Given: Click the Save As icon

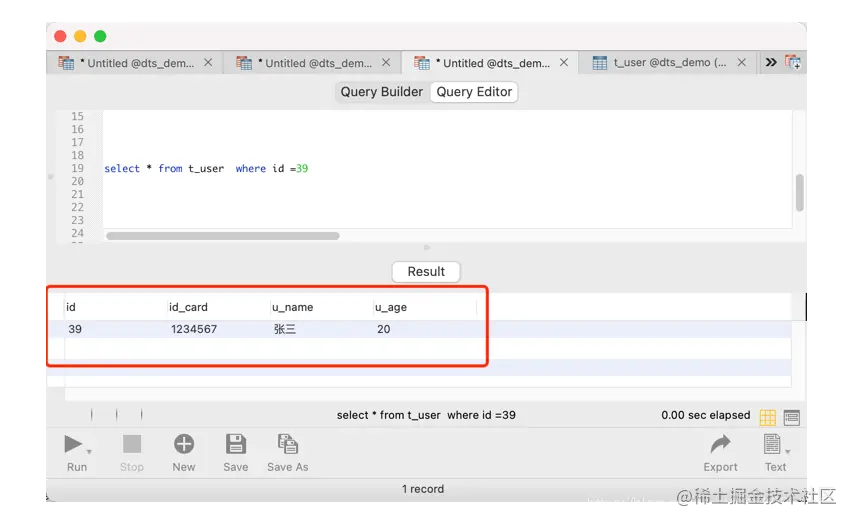Looking at the screenshot, I should pos(288,444).
